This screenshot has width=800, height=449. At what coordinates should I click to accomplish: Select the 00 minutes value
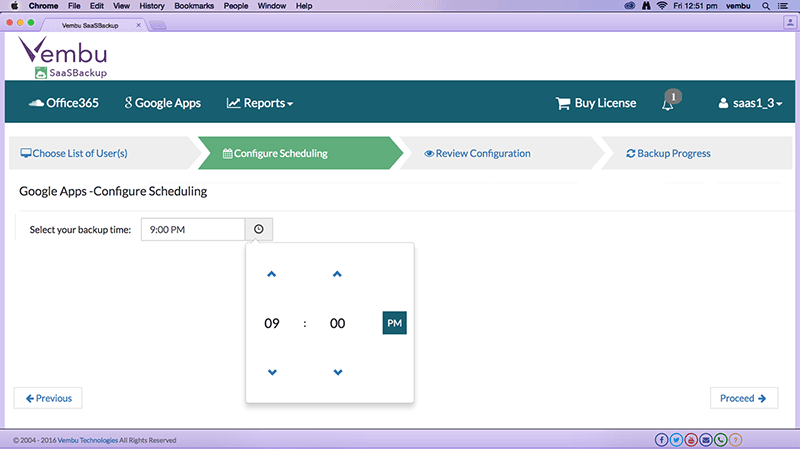click(x=337, y=323)
